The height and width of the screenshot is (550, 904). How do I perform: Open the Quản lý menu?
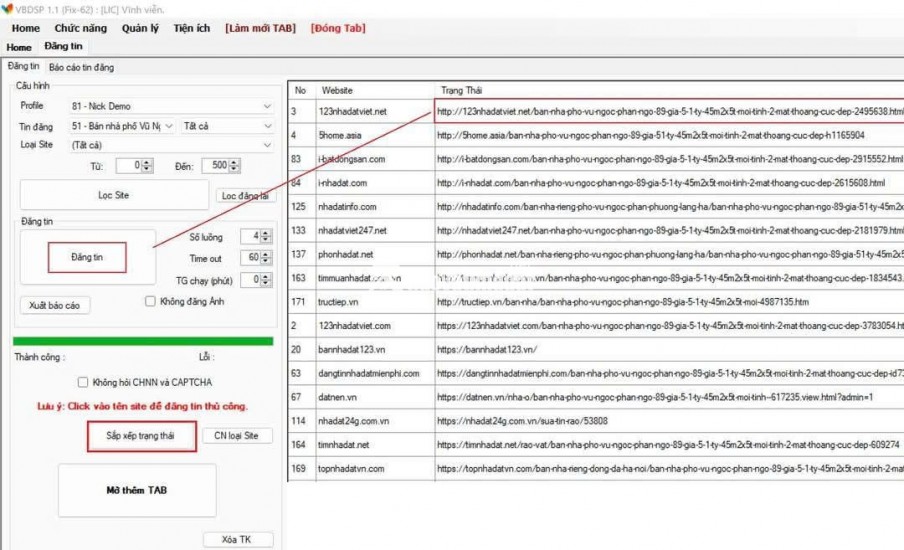(140, 28)
